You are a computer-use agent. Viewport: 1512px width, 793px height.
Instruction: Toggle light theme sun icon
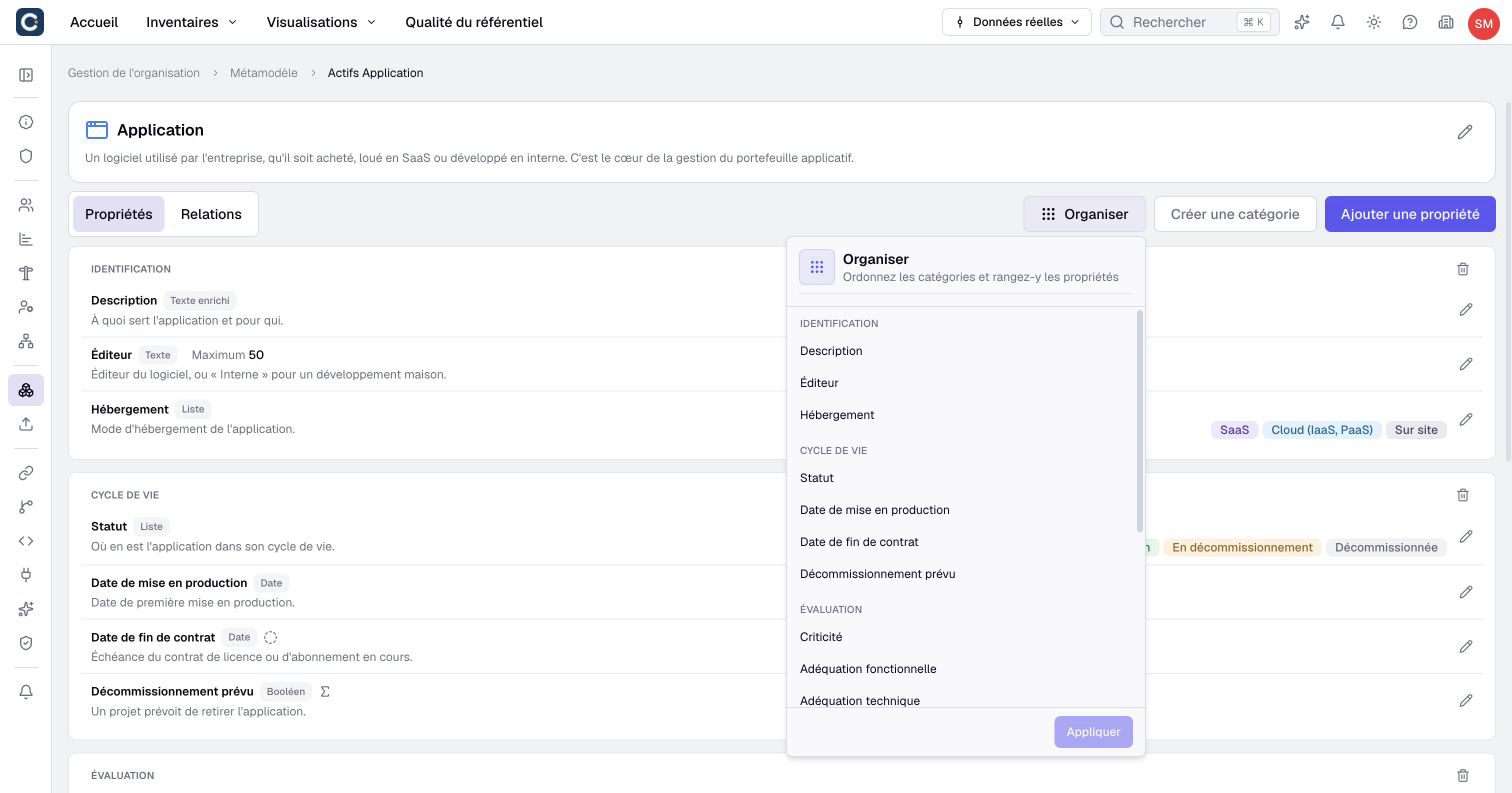tap(1374, 22)
